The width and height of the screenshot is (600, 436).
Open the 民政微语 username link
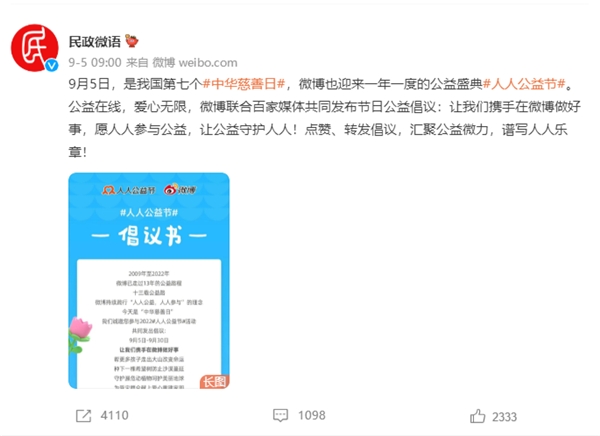click(95, 41)
